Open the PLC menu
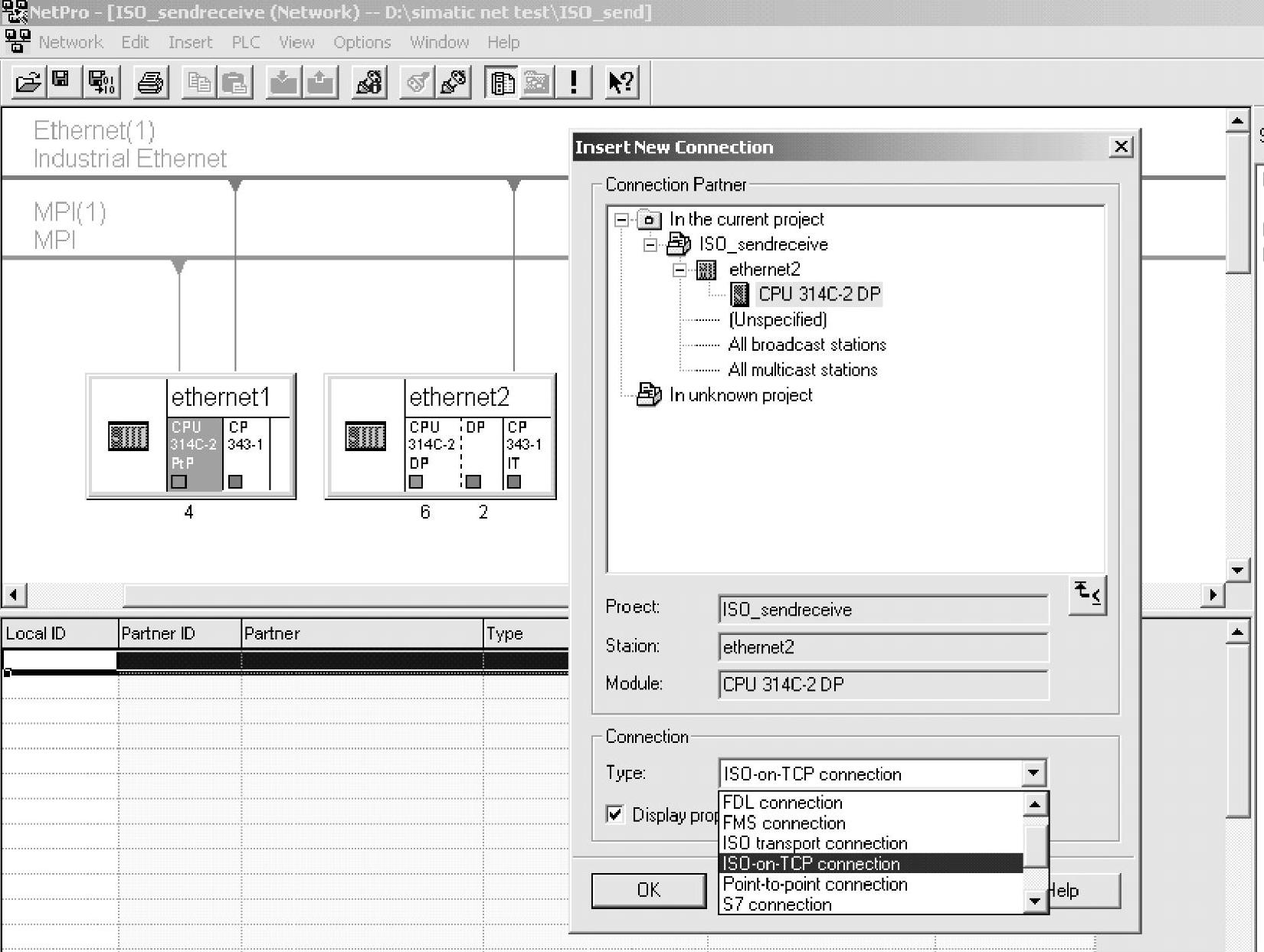The image size is (1264, 952). pos(246,42)
